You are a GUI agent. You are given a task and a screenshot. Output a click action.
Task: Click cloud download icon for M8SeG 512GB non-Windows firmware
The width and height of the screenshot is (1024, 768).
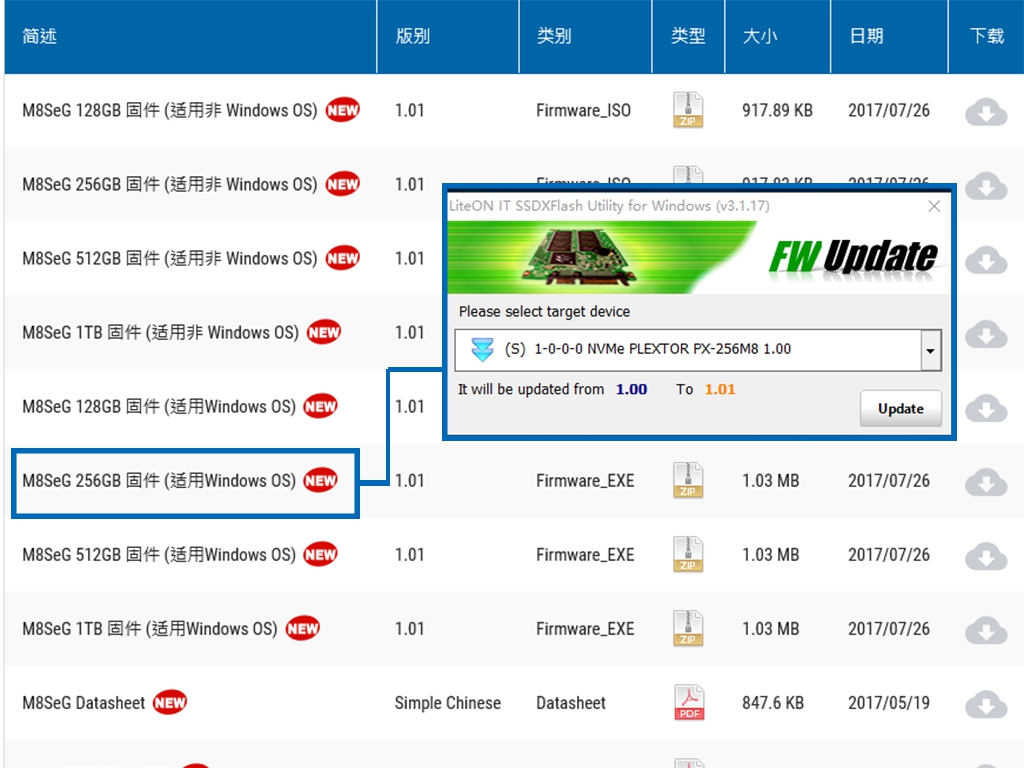(986, 260)
